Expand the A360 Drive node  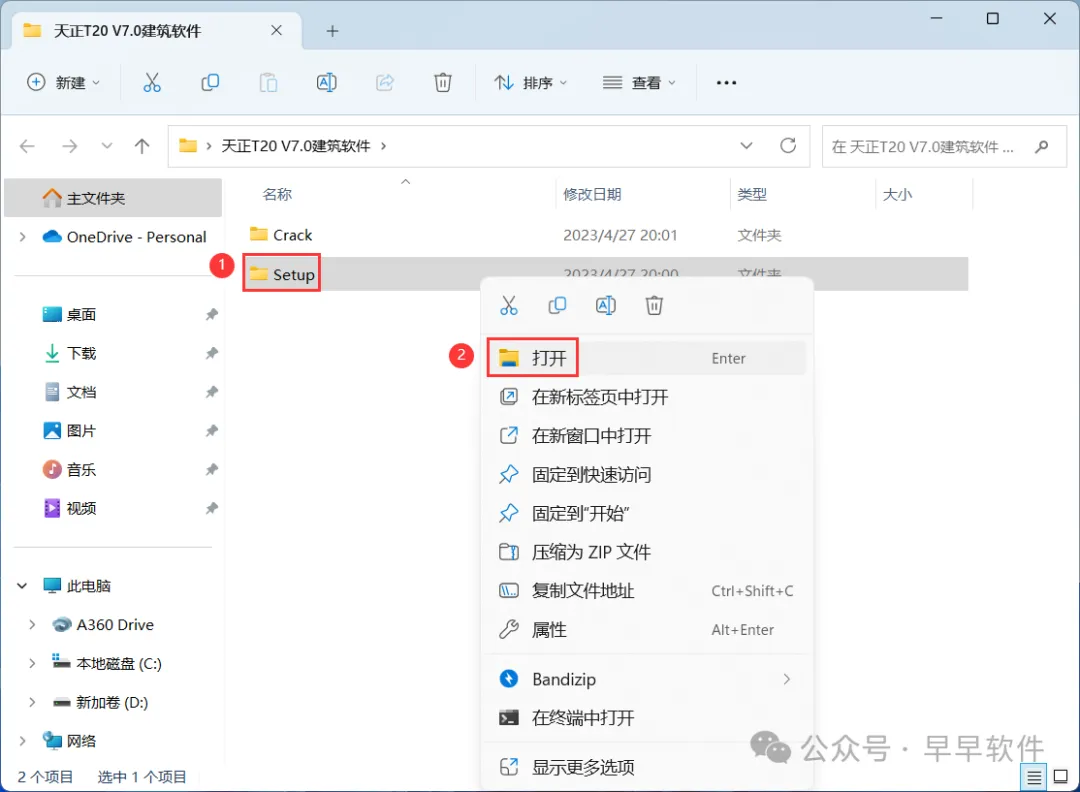pos(32,625)
